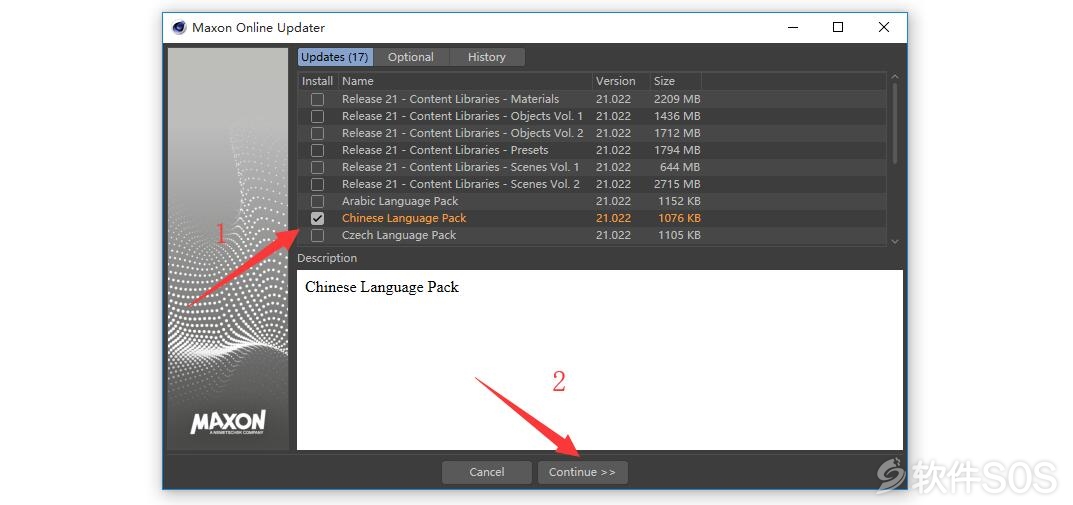
Task: Click size value '1105 KB'
Action: pyautogui.click(x=679, y=235)
